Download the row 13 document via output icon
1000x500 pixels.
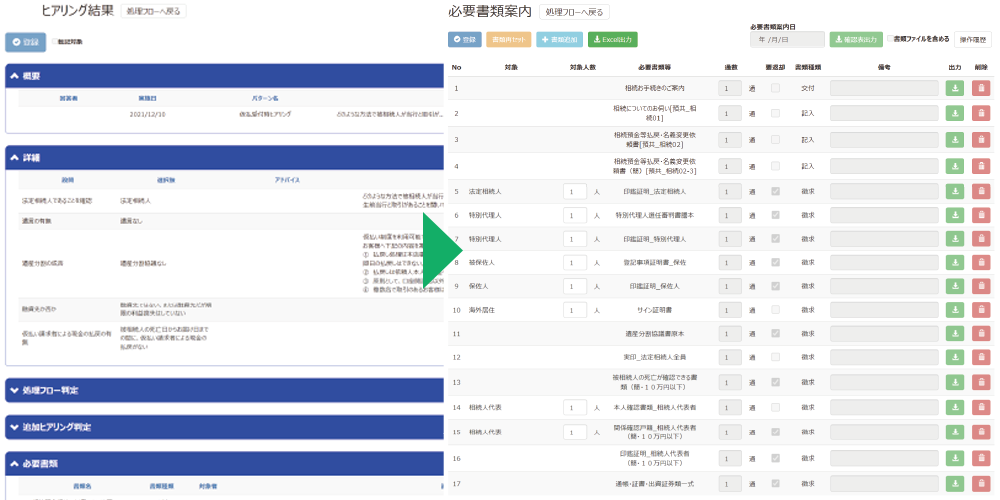point(954,382)
